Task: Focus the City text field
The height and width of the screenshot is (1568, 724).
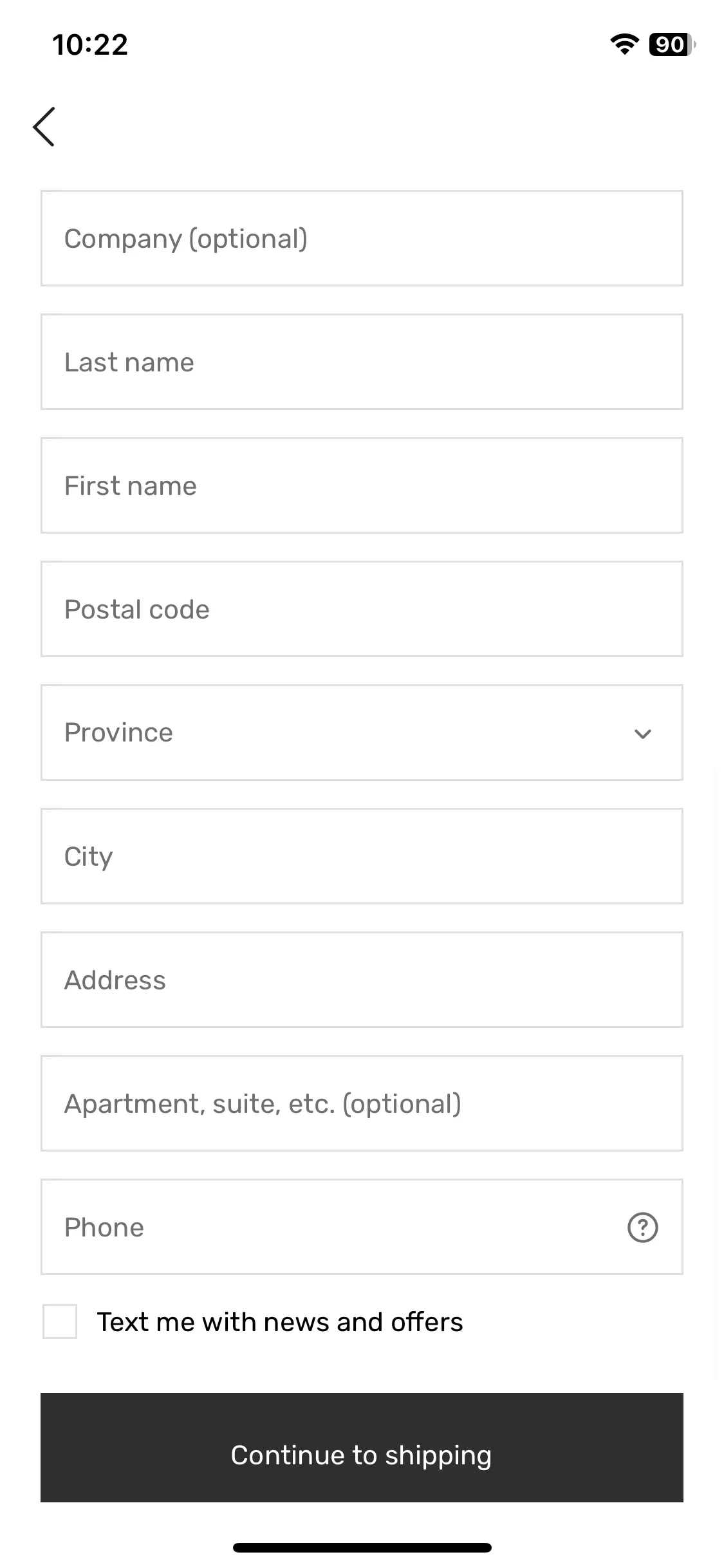Action: (x=362, y=856)
